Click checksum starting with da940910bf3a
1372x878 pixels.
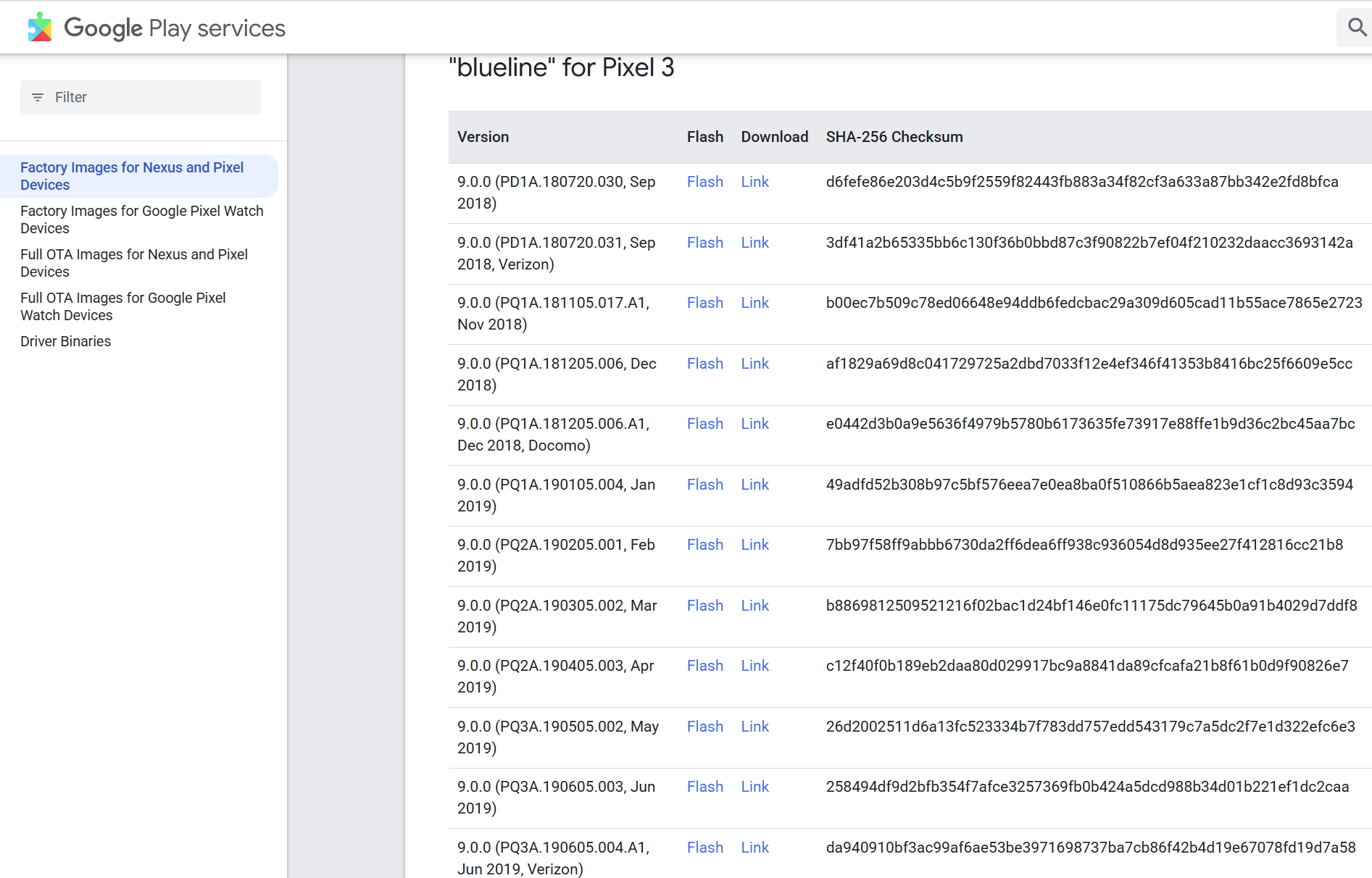[1091, 848]
